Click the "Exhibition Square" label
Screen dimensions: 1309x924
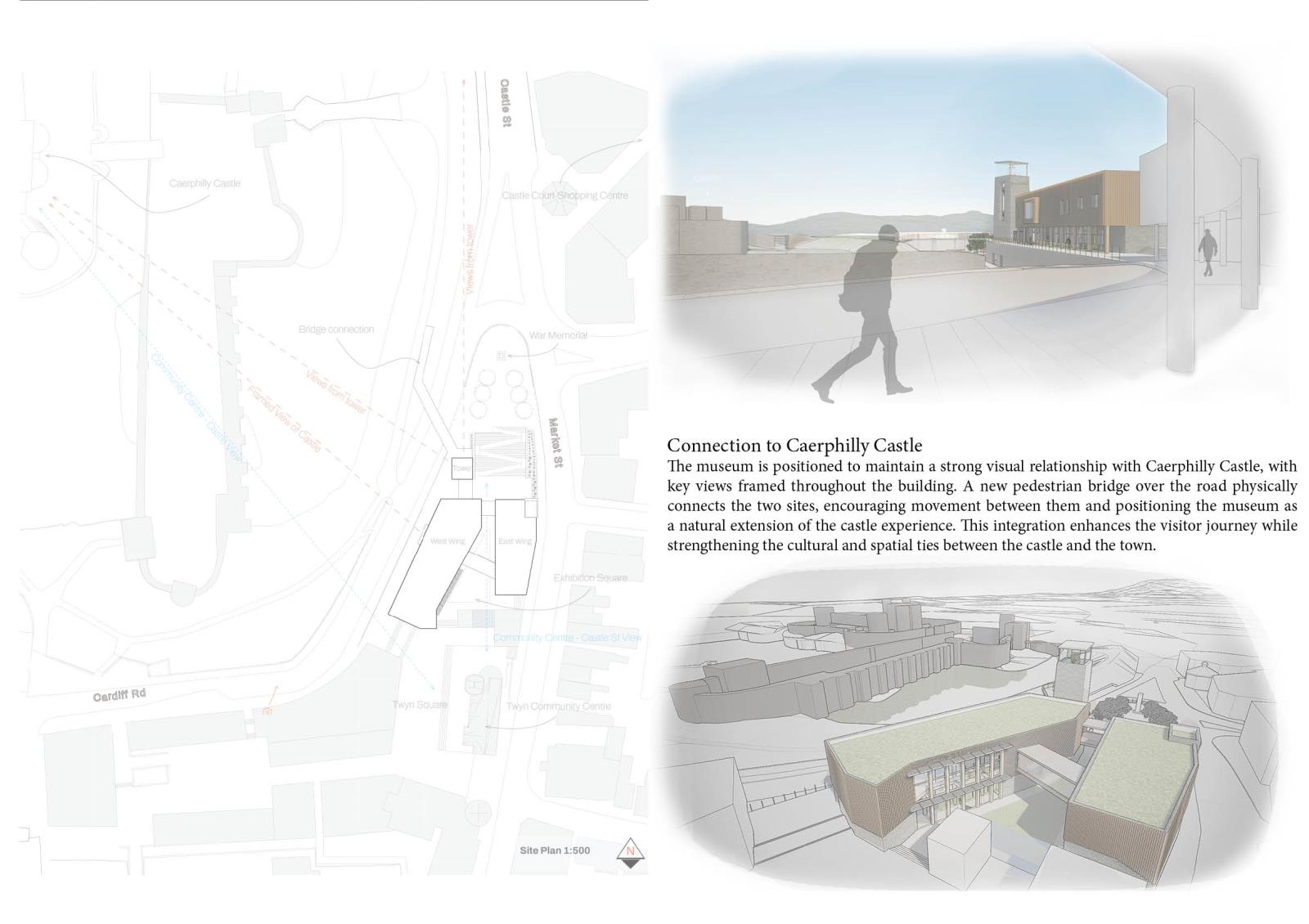pos(590,578)
